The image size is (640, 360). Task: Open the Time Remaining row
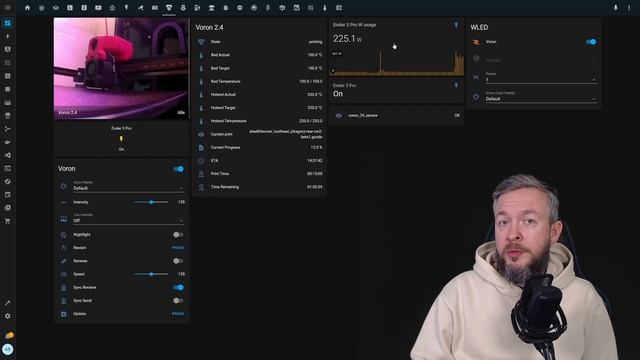[x=260, y=187]
